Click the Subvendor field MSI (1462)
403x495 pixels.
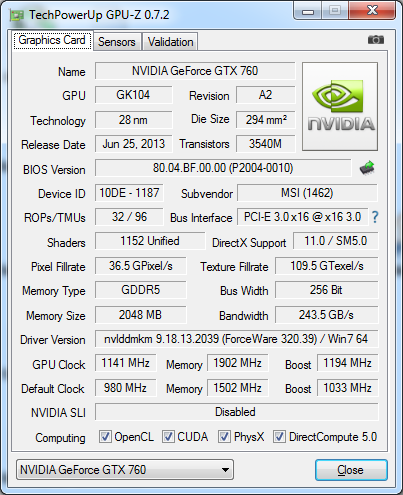pos(307,193)
